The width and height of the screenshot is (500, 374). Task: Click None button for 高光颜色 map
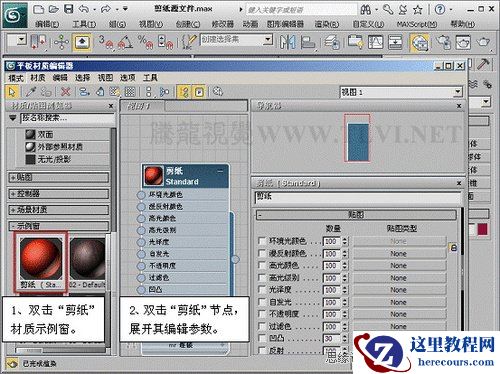(x=399, y=266)
